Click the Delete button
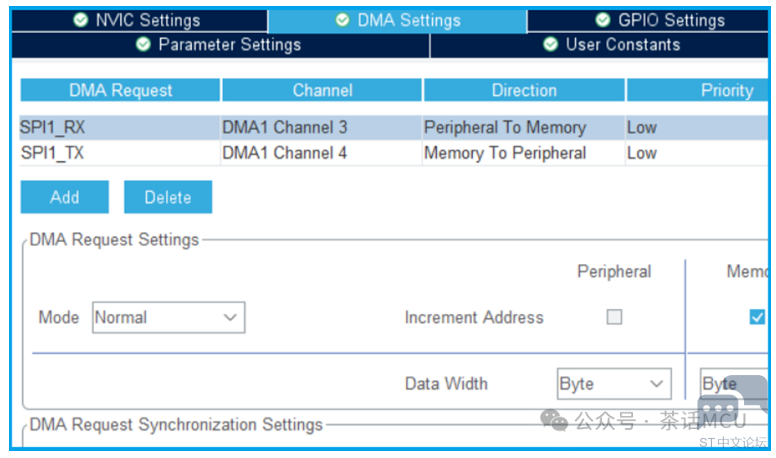 pyautogui.click(x=167, y=197)
